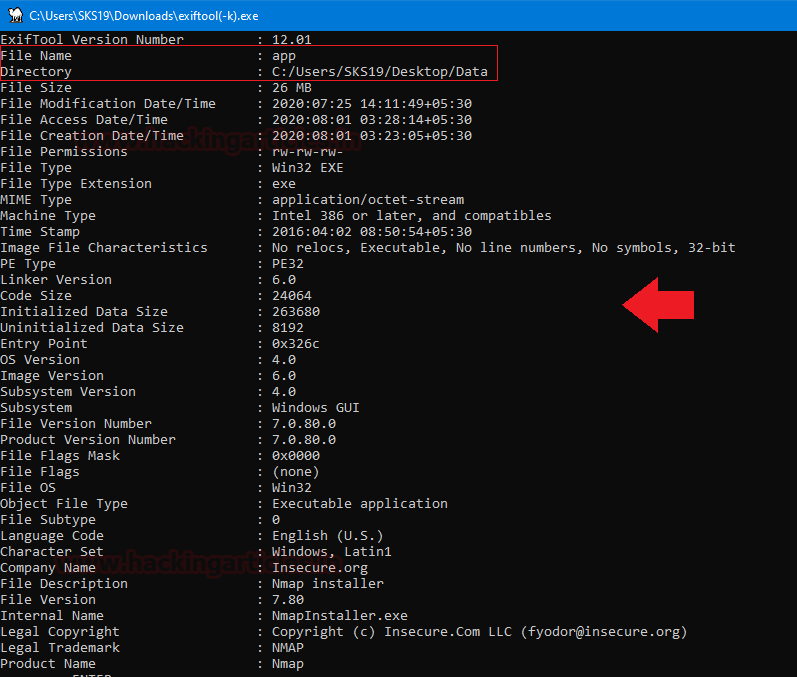Click the OS Version value 4.0
Screen dimensions: 797x677
coord(284,360)
